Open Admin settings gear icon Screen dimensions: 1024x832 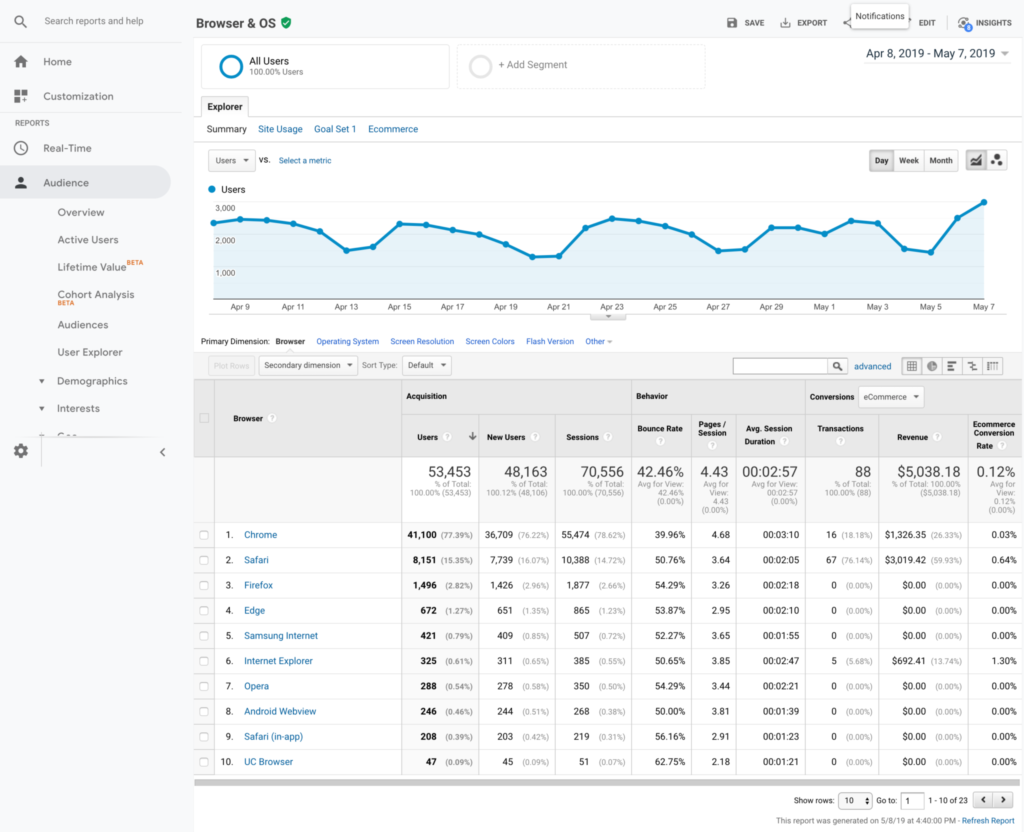coord(21,451)
